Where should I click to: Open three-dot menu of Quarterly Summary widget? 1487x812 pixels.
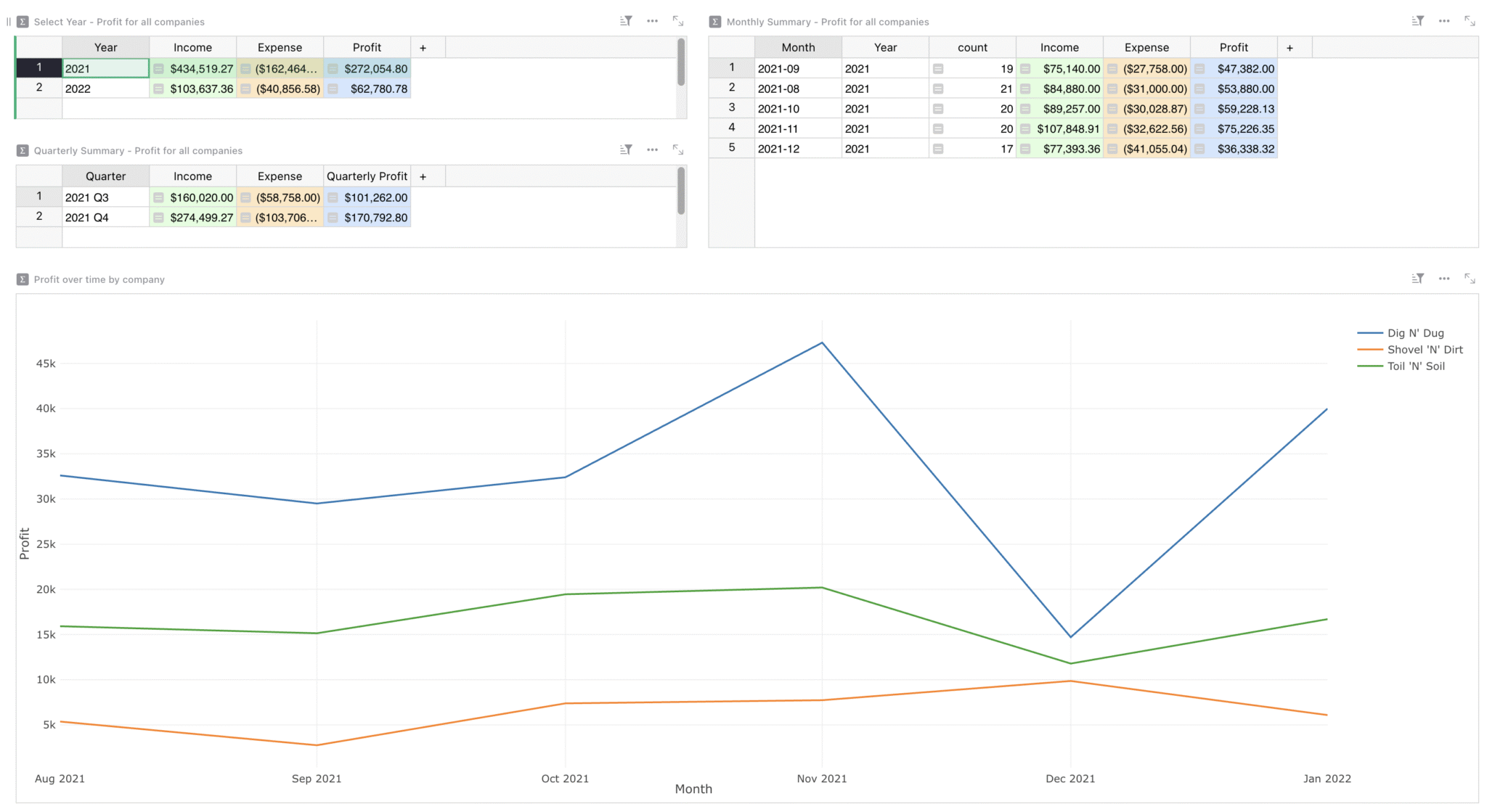point(652,149)
